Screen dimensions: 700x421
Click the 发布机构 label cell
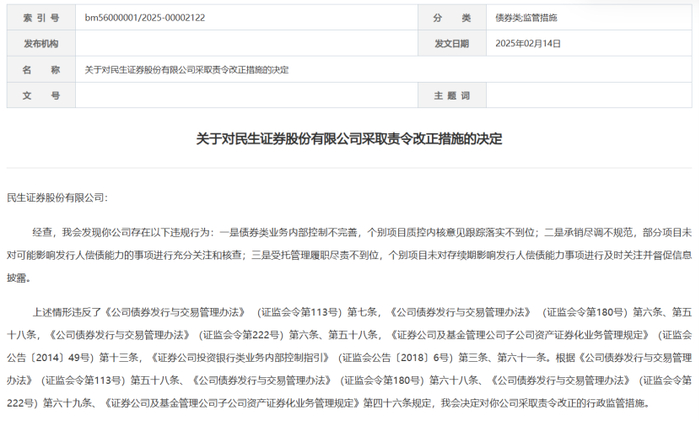click(41, 44)
